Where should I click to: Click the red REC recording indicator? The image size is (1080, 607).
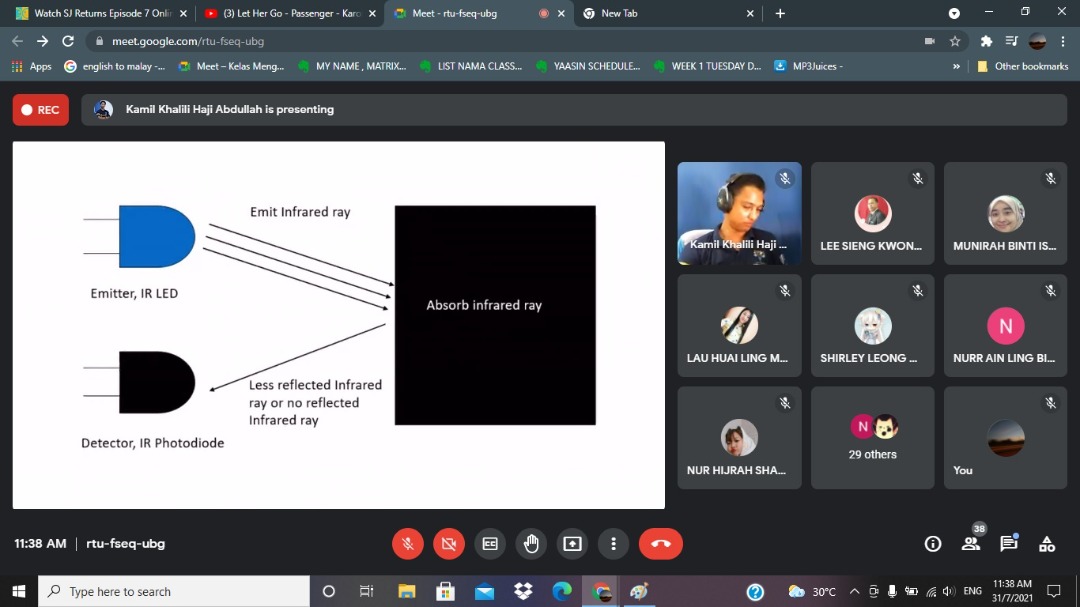tap(41, 110)
